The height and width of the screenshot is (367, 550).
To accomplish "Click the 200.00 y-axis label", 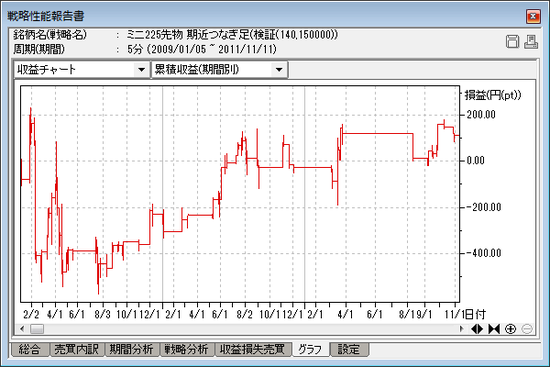I will [481, 115].
